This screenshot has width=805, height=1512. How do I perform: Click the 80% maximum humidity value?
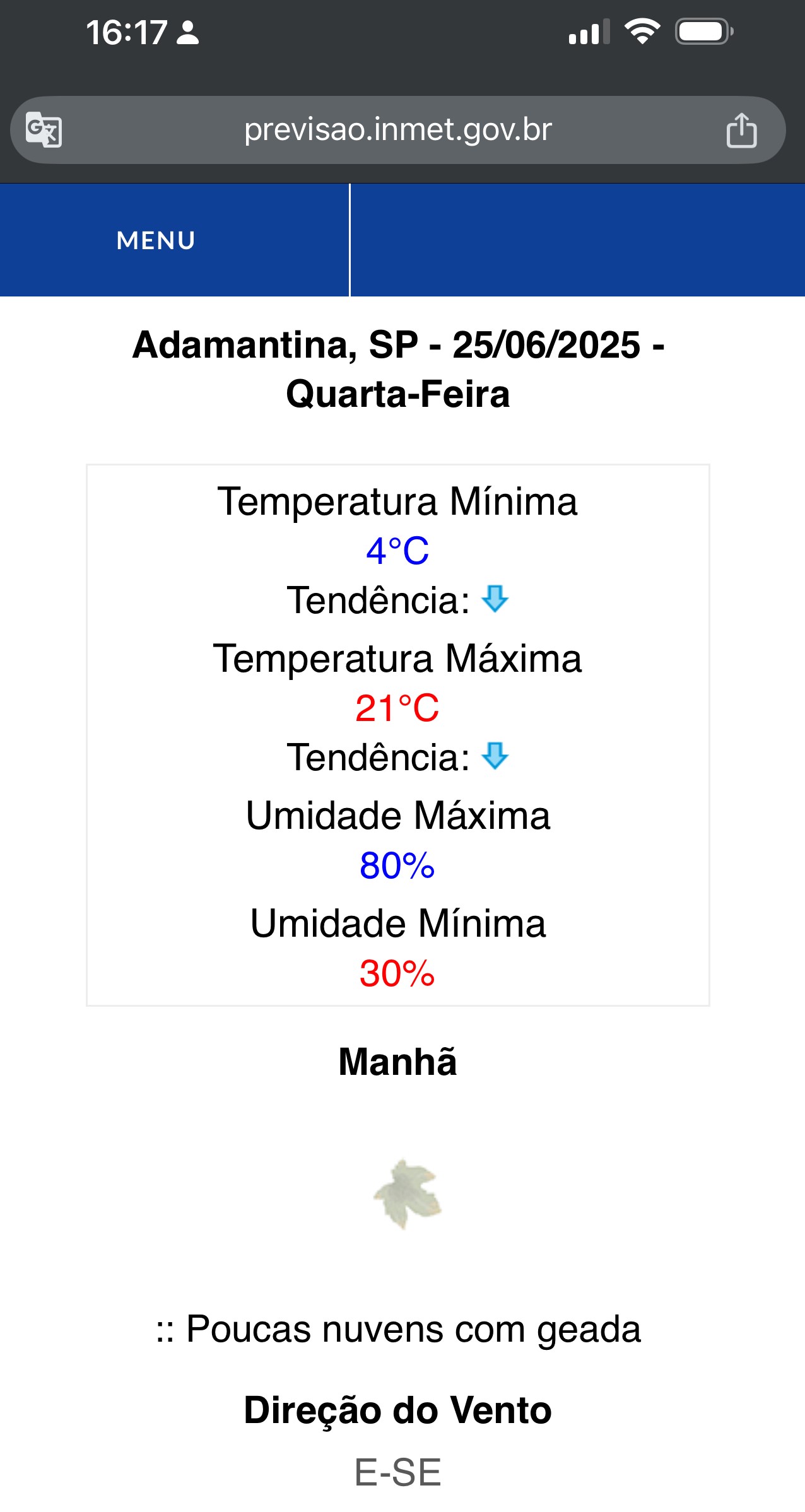tap(397, 865)
